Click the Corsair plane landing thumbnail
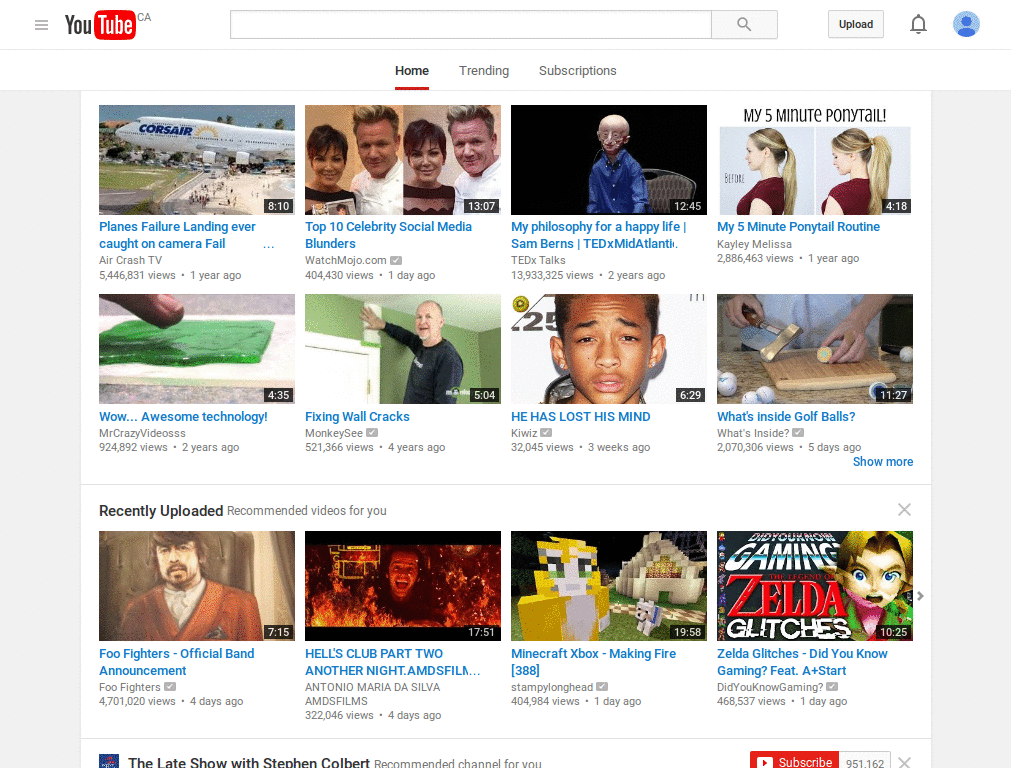 tap(197, 160)
